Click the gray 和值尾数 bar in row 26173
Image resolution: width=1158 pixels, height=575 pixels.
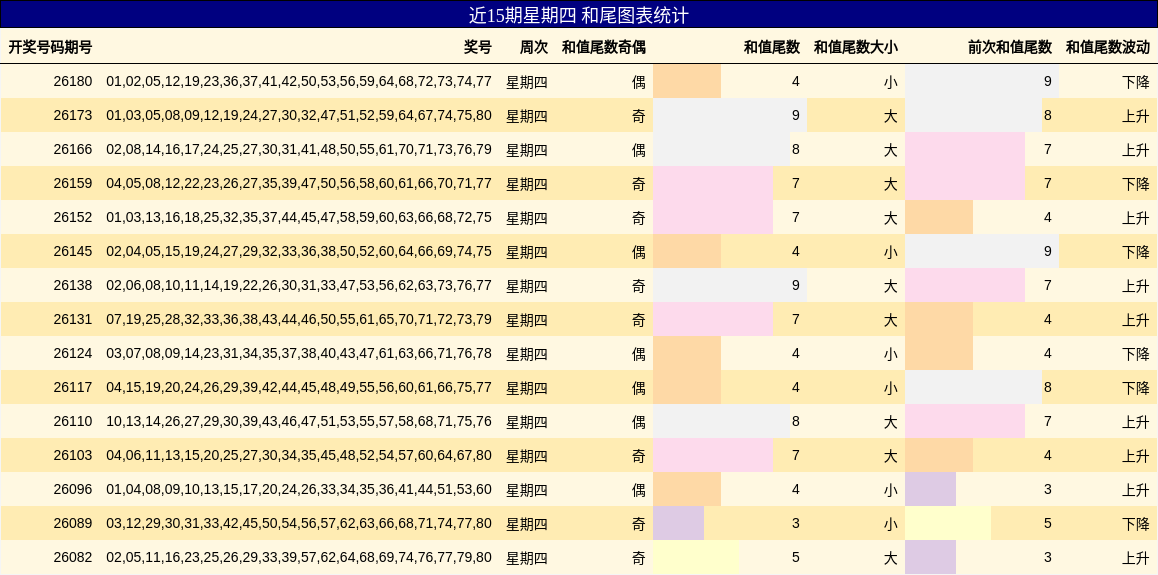click(730, 115)
